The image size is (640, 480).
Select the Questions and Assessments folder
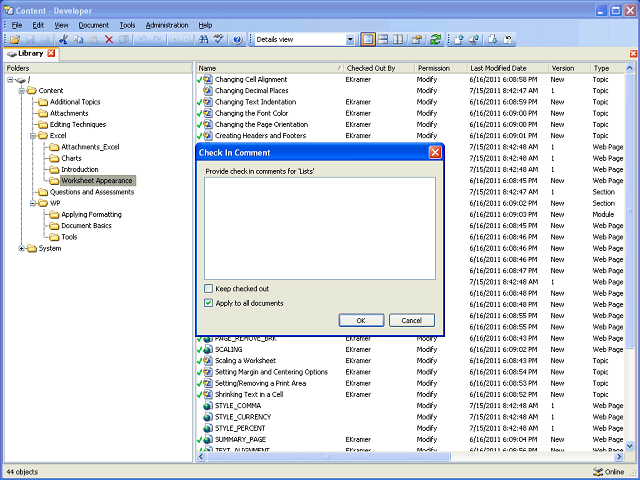point(92,192)
